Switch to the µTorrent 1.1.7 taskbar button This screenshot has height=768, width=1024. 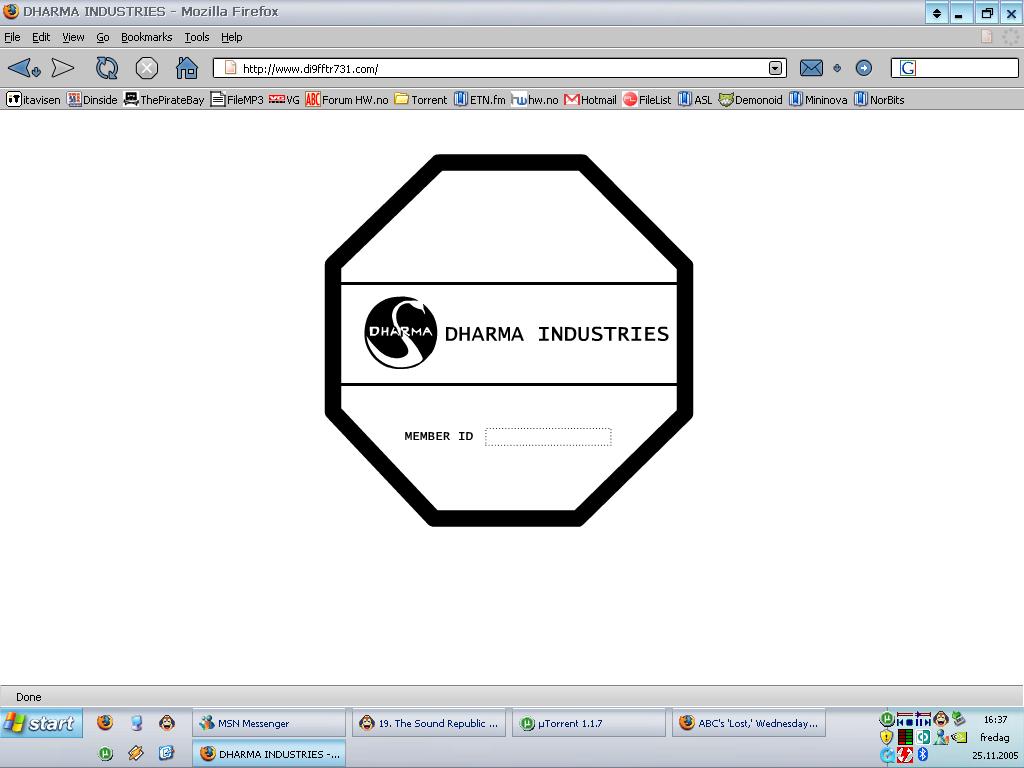pos(588,724)
